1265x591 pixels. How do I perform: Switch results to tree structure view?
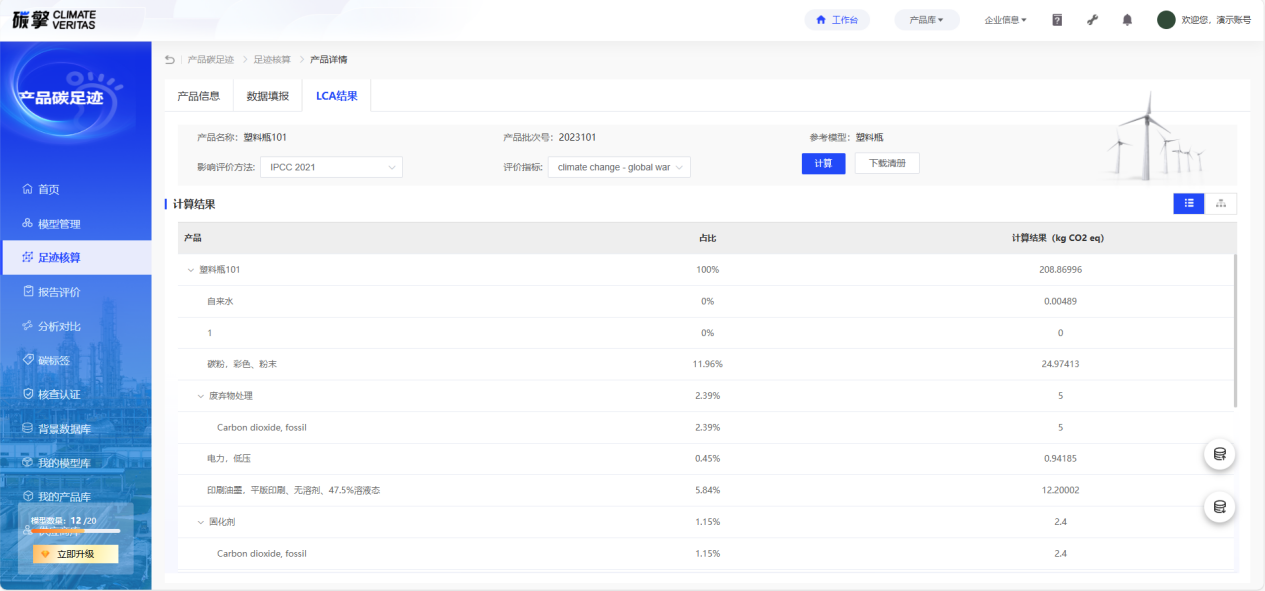coord(1221,204)
